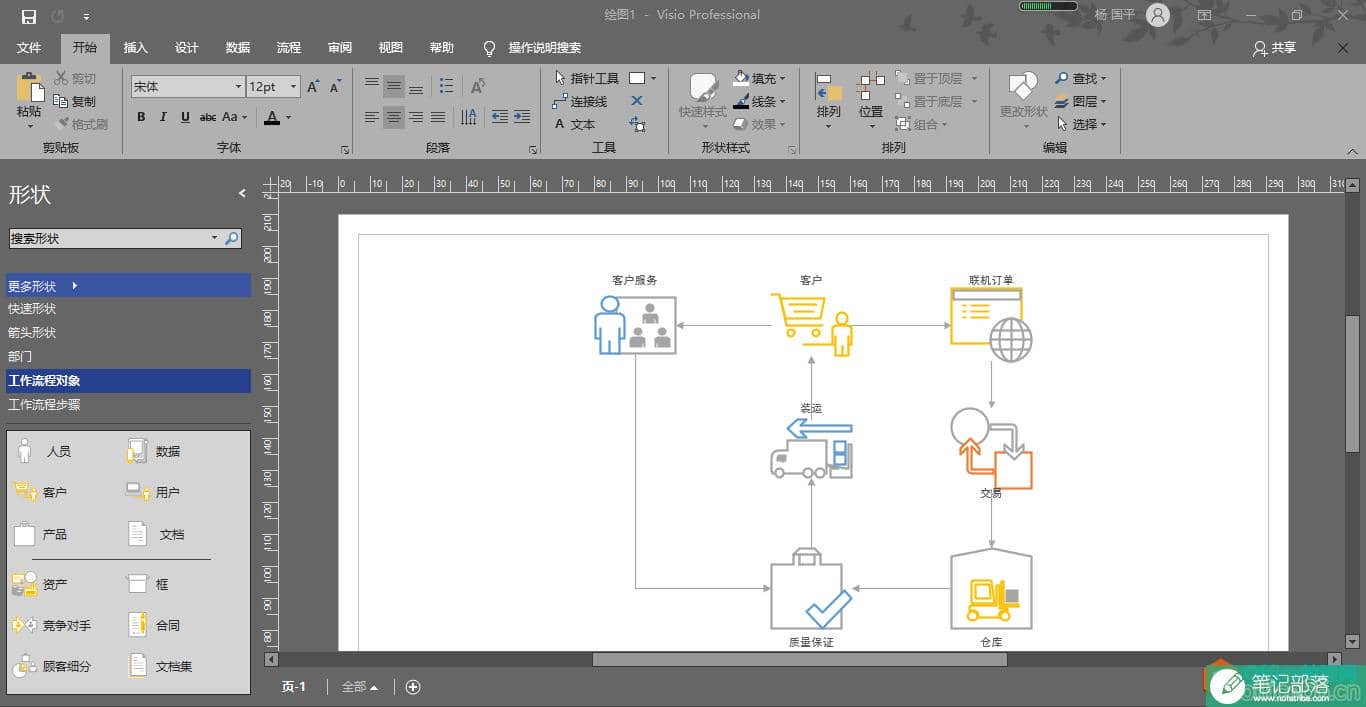Toggle center text alignment
The height and width of the screenshot is (707, 1366).
pyautogui.click(x=394, y=117)
